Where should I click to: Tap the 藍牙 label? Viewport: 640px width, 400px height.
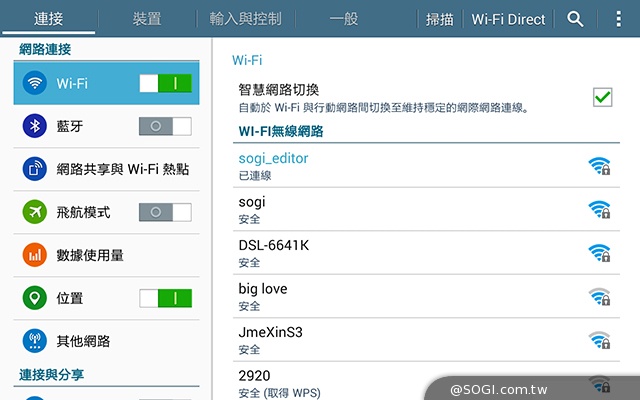pos(70,126)
